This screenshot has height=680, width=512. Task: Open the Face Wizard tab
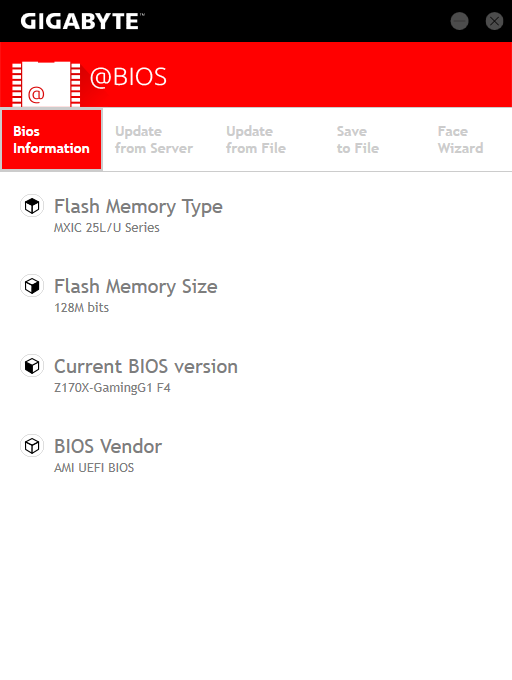460,140
